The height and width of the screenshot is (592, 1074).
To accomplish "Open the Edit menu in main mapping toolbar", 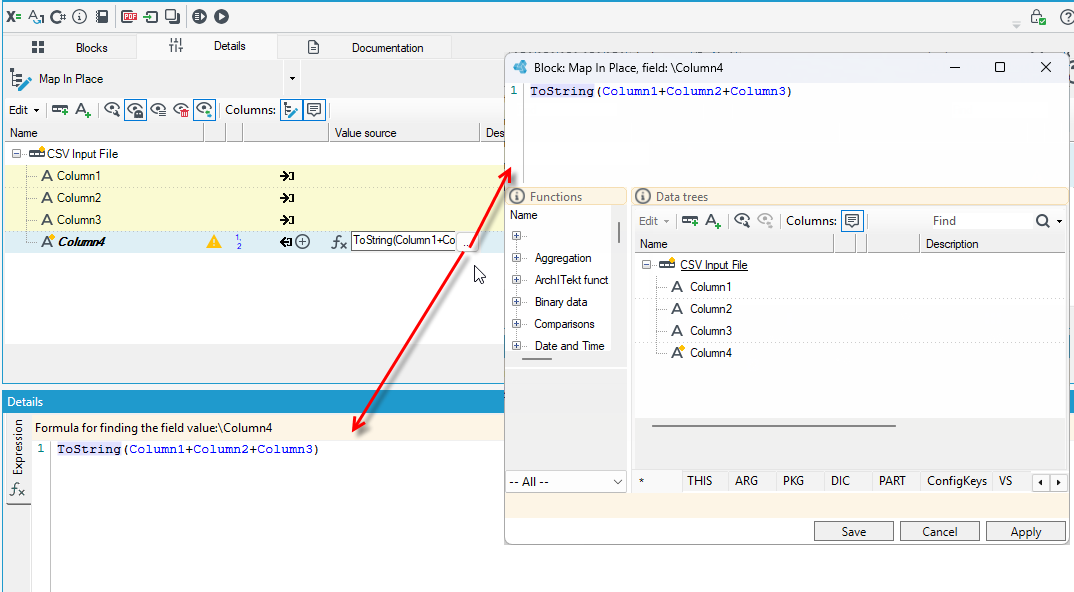I will (24, 110).
